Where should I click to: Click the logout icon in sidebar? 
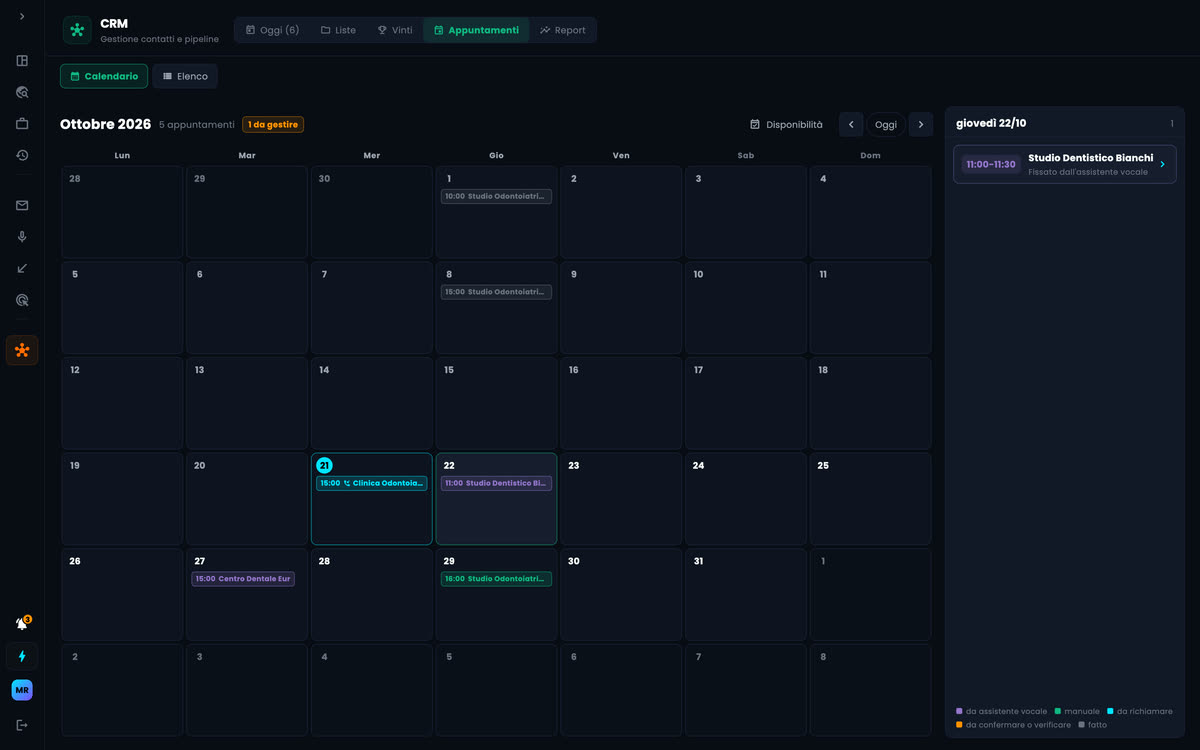click(x=22, y=725)
